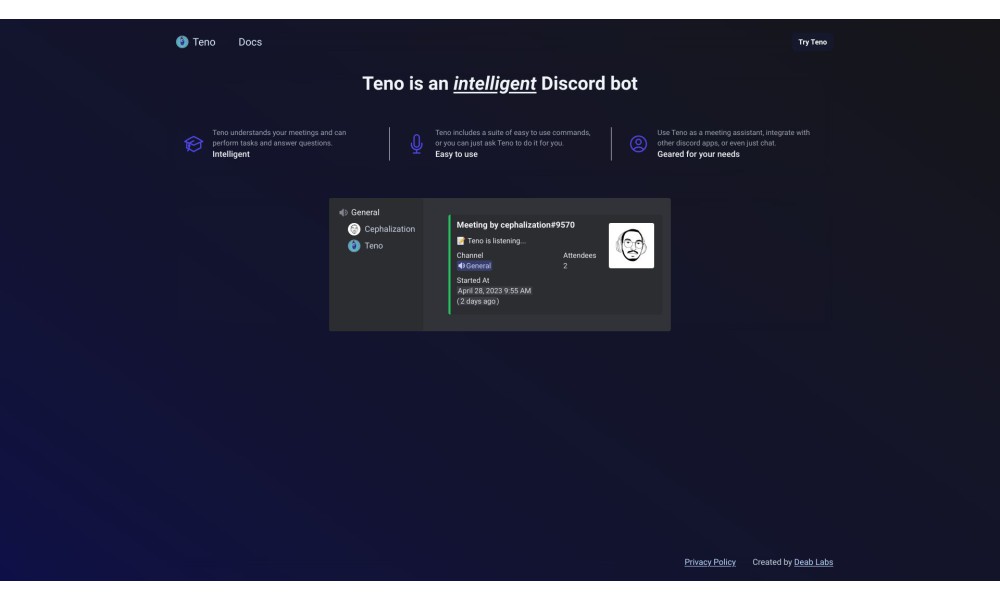Click the speaker icon beside General channel
This screenshot has height=600, width=1000.
coord(343,212)
